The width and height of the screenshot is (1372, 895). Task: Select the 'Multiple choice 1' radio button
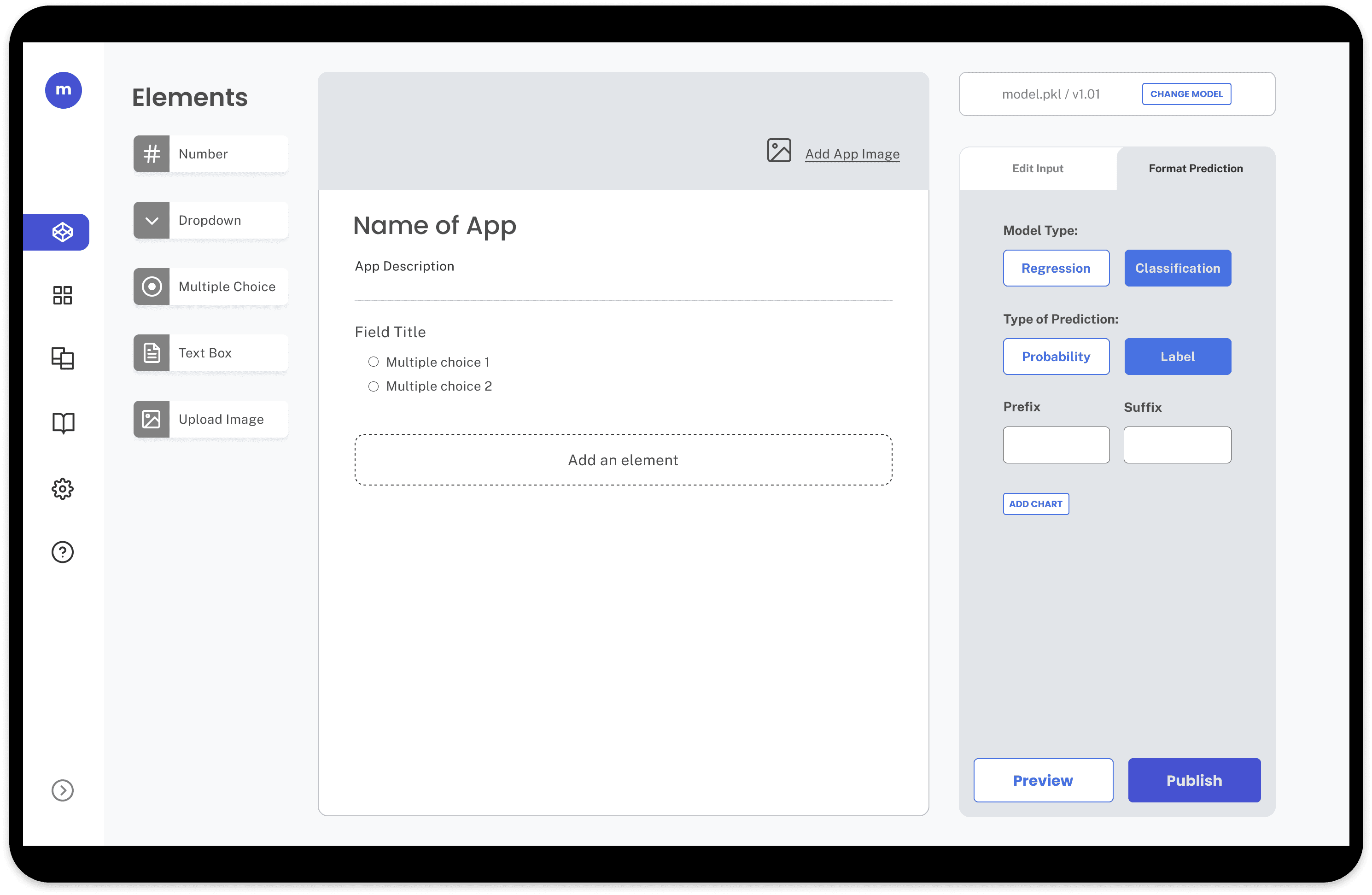pyautogui.click(x=374, y=362)
